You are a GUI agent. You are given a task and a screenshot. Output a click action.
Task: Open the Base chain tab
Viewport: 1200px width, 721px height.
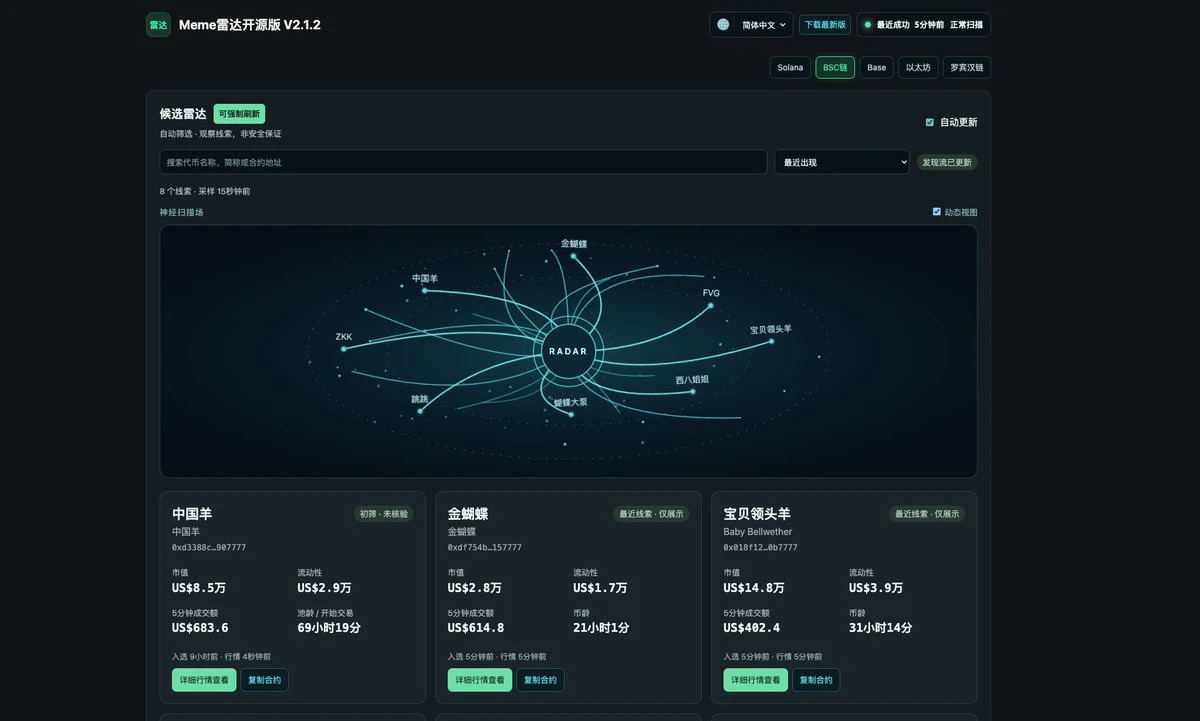click(877, 68)
